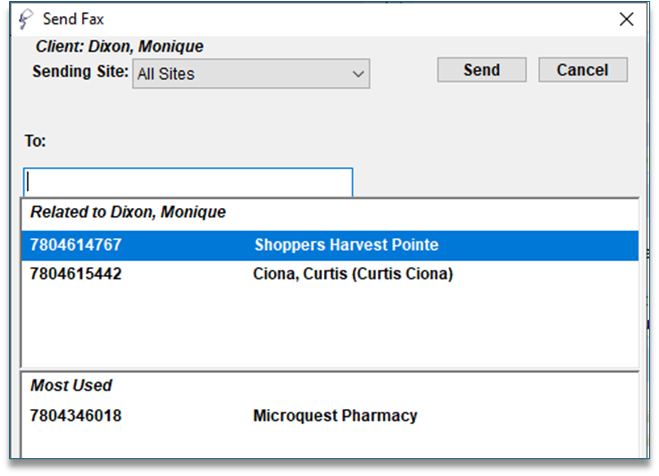Viewport: 659px width, 476px height.
Task: Close the Send Fax dialog
Action: (x=626, y=19)
